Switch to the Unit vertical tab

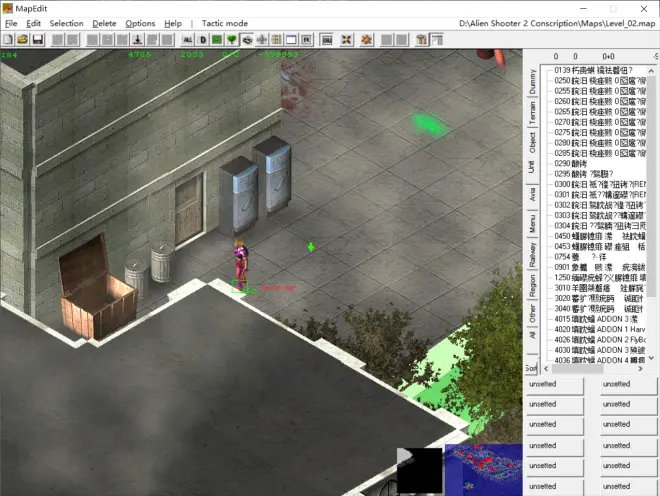point(532,167)
